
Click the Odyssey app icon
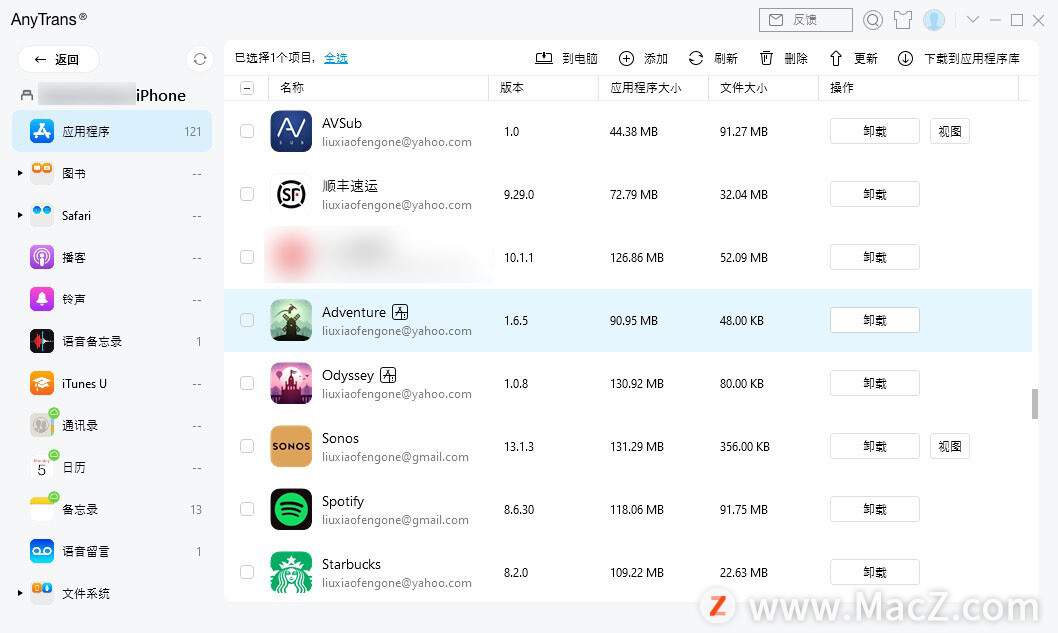click(291, 383)
